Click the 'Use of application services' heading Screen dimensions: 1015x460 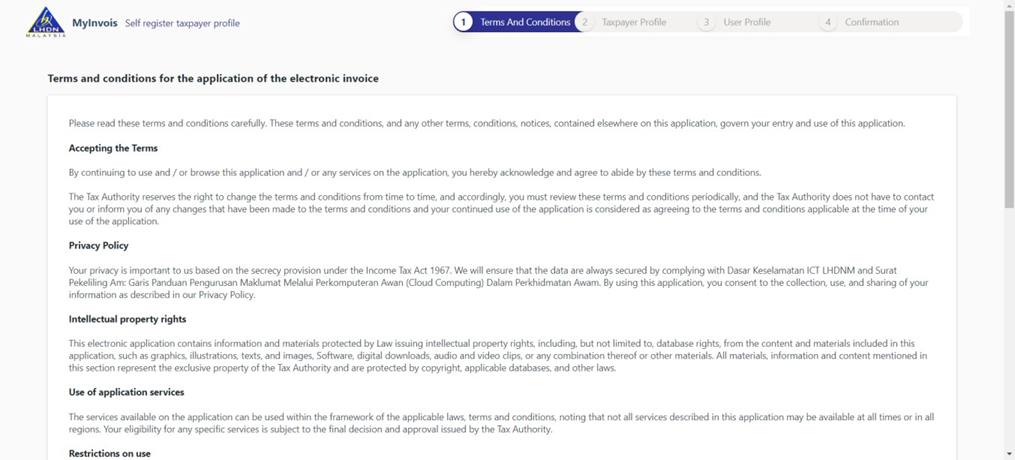(126, 393)
